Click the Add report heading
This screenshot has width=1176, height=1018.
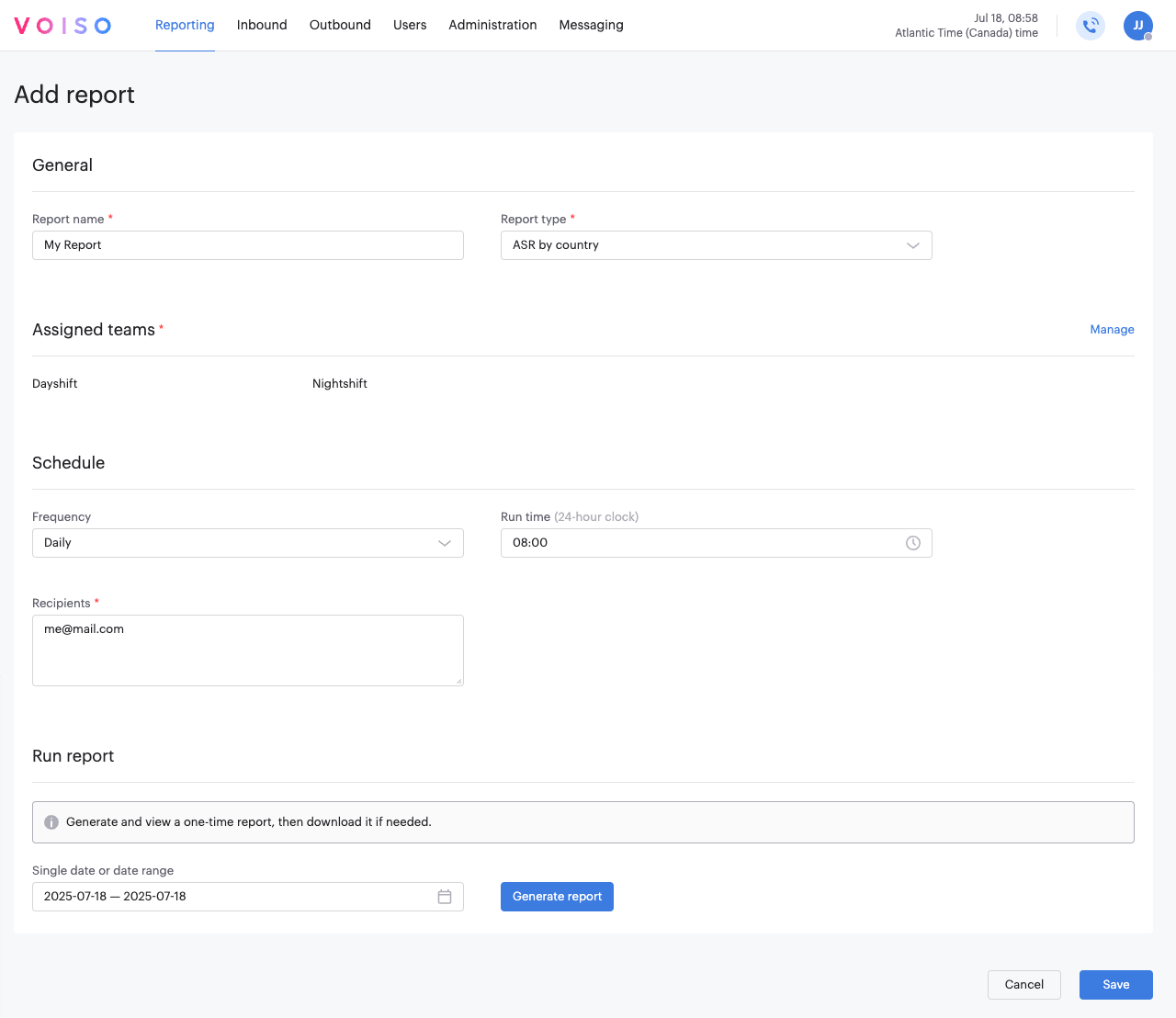click(74, 95)
